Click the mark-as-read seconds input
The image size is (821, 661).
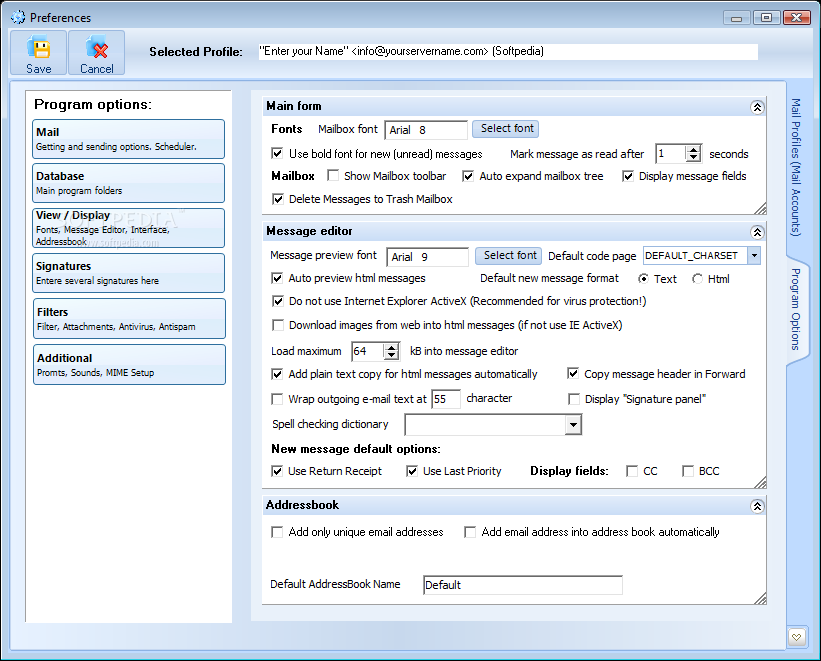(x=671, y=153)
